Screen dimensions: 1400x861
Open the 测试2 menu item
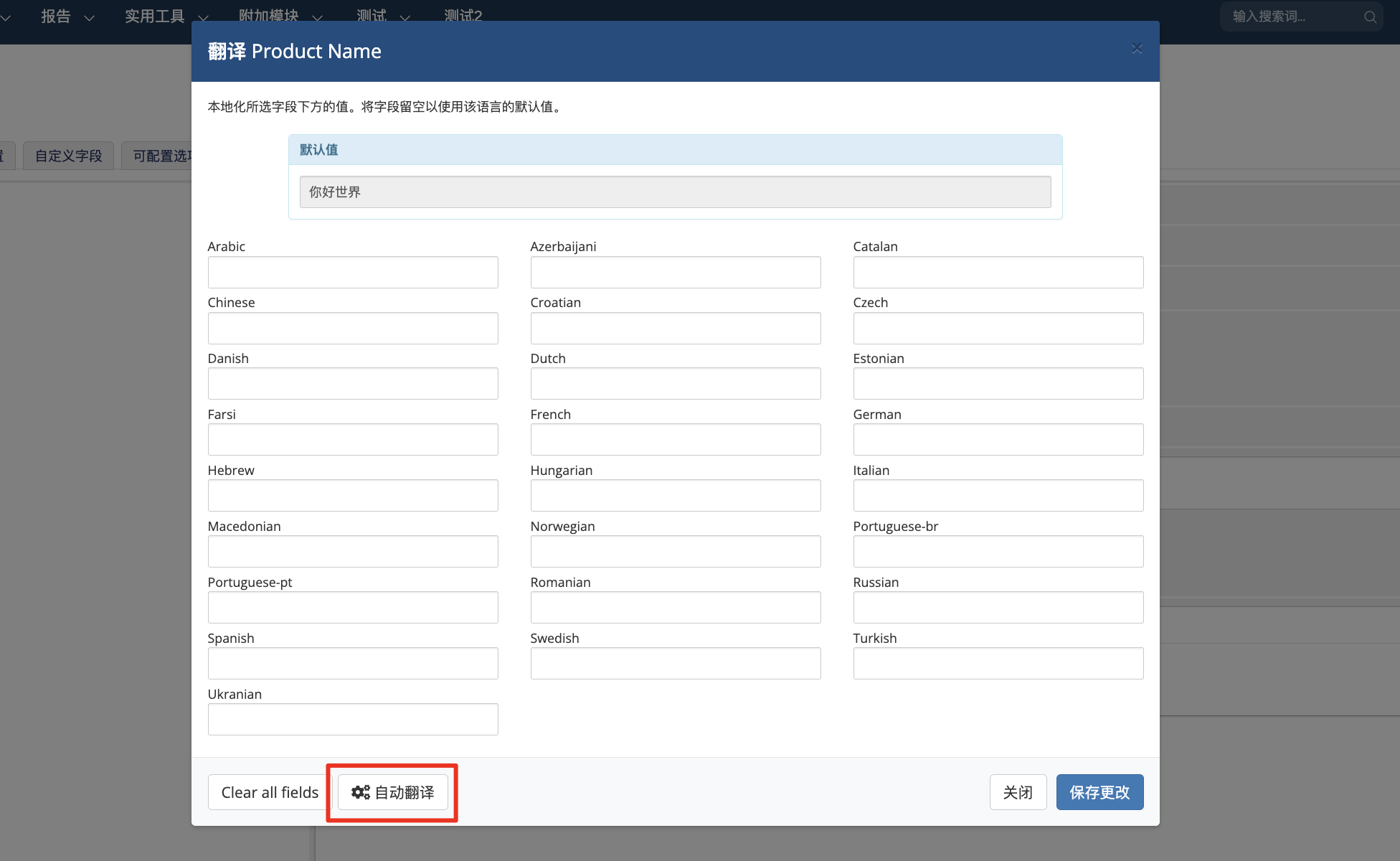pyautogui.click(x=463, y=16)
